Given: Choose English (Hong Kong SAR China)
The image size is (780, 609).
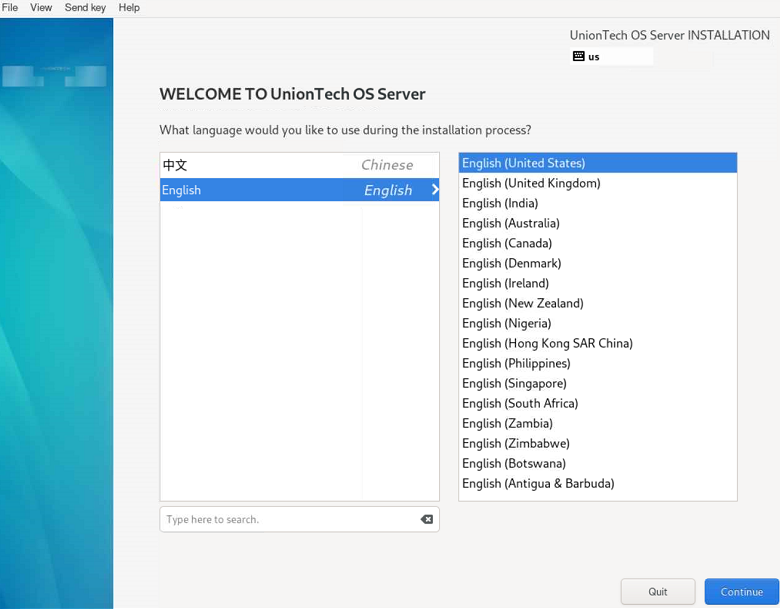Looking at the screenshot, I should pyautogui.click(x=598, y=343).
